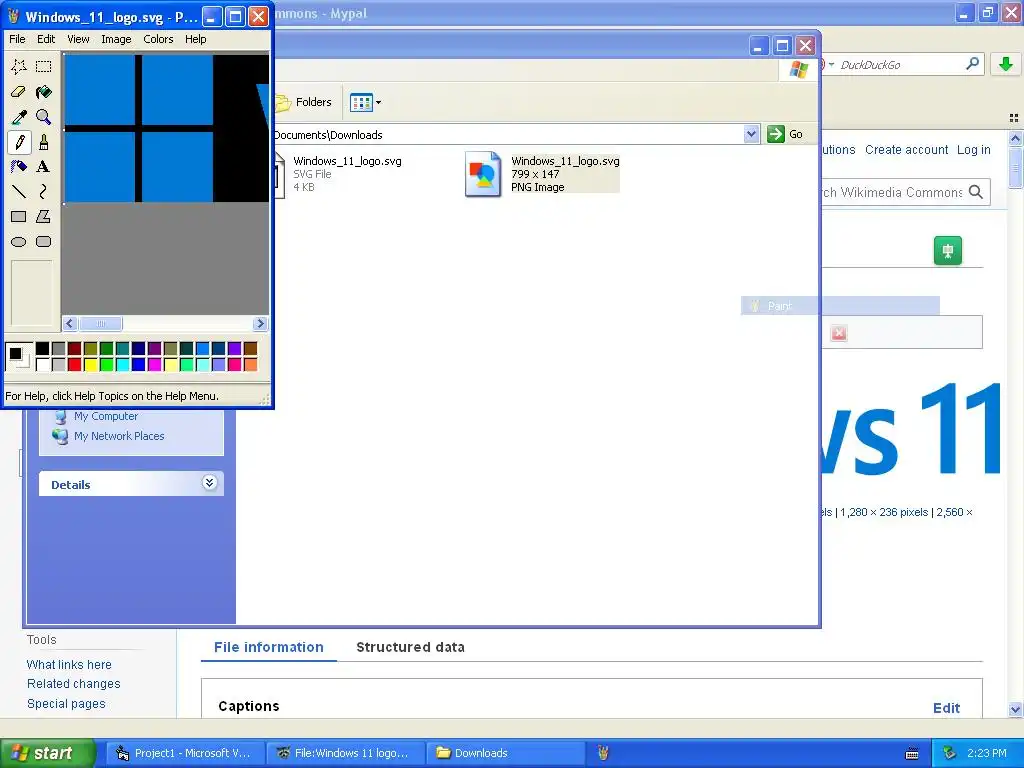Select the Pick Color eyedropper tool
The width and height of the screenshot is (1024, 768).
coord(19,117)
